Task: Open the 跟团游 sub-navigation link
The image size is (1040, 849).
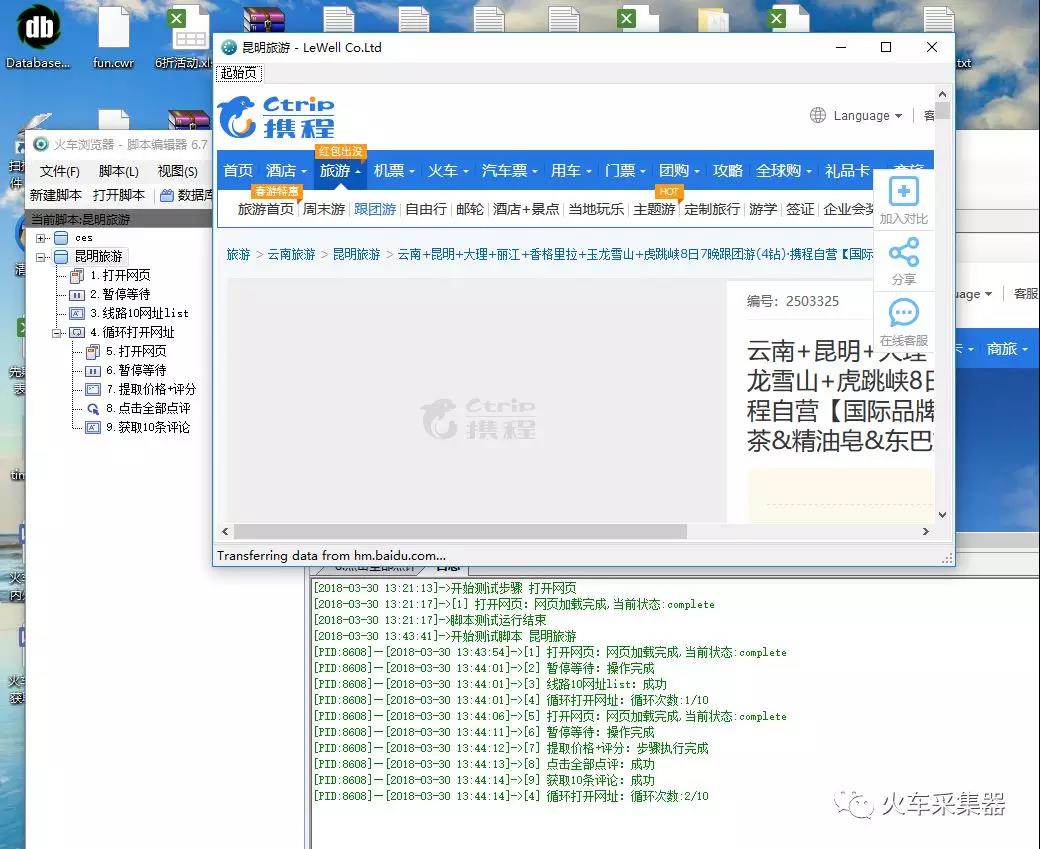Action: pos(375,209)
